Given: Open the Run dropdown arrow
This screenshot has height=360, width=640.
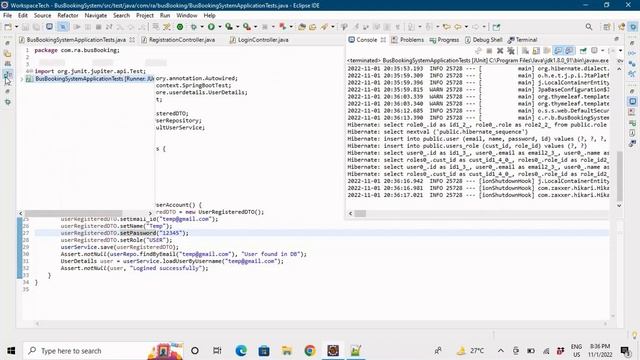Looking at the screenshot, I should point(220,27).
